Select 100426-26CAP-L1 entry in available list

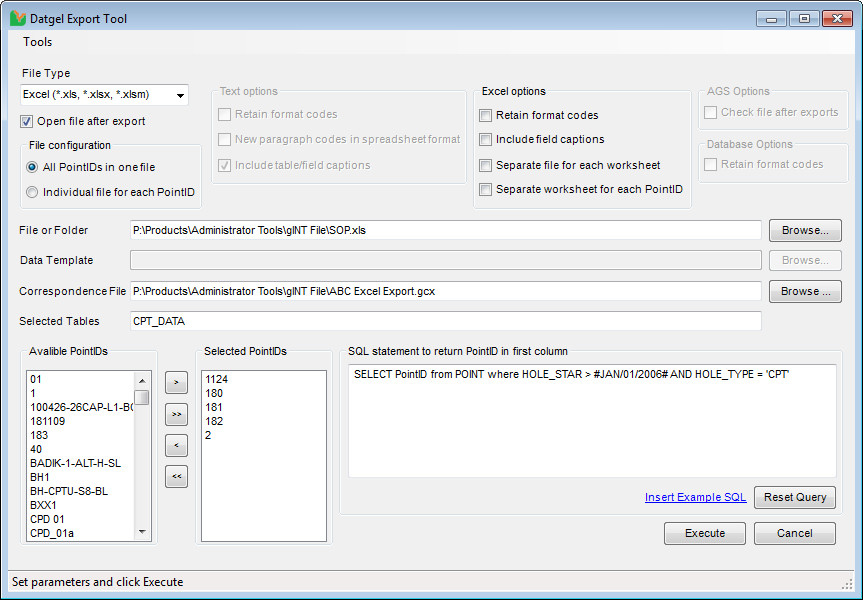[81, 407]
